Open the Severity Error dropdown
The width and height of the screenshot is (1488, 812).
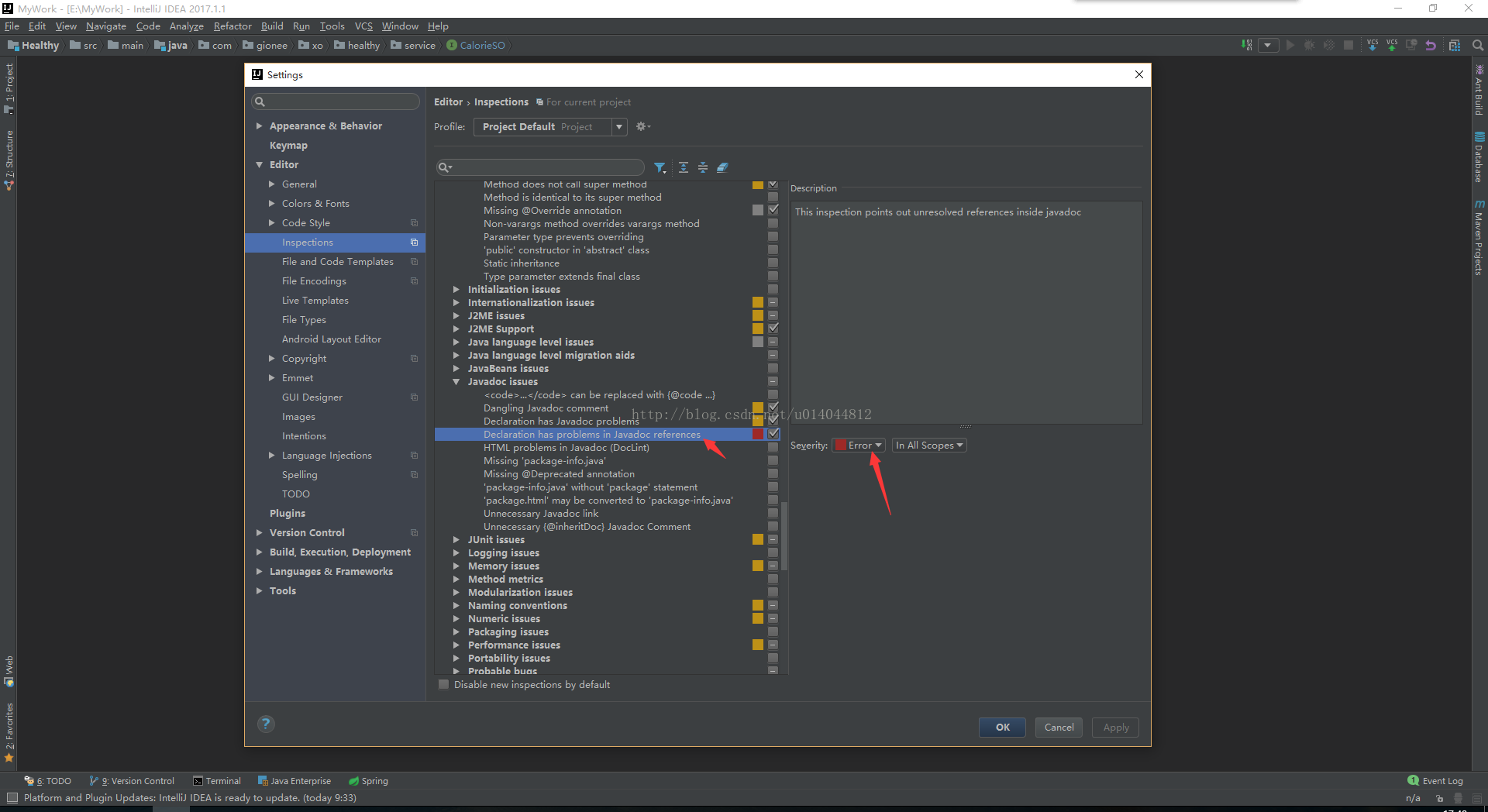[x=858, y=446]
